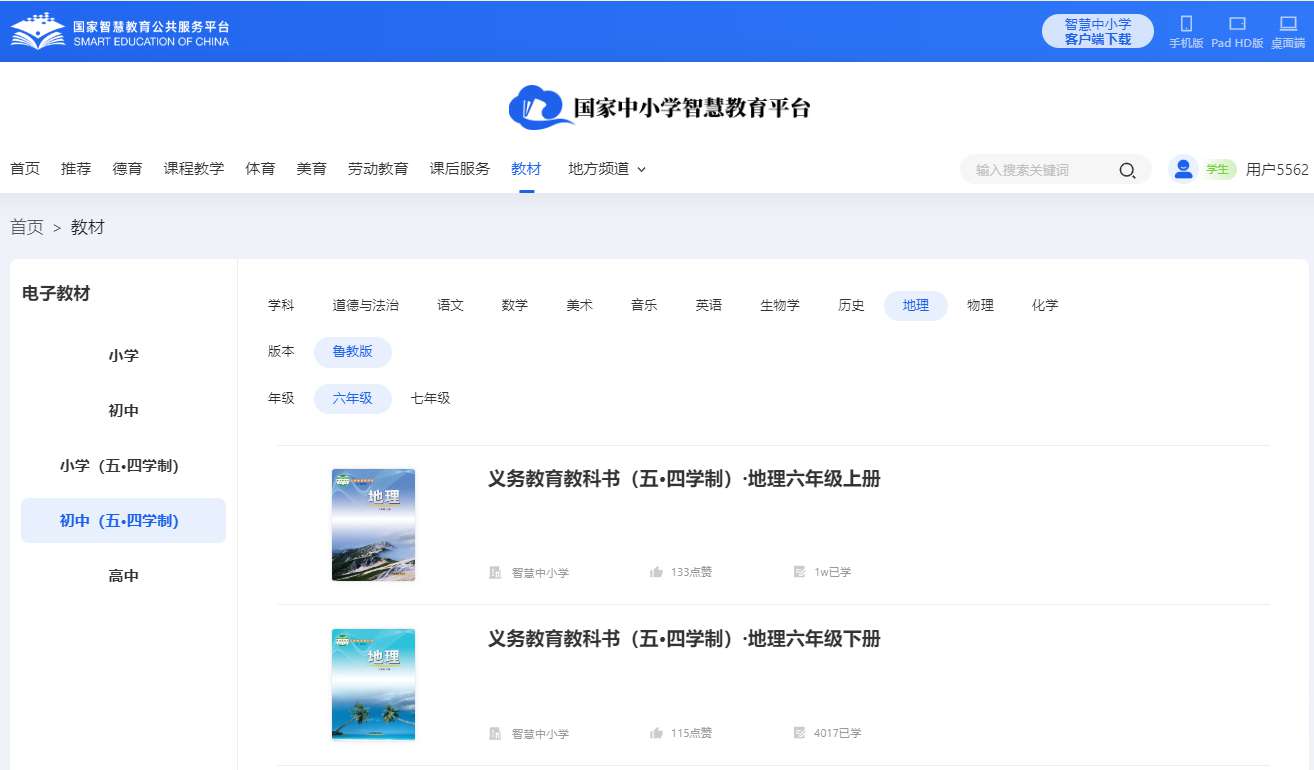Open the 地理六年级下册 book cover

[x=373, y=685]
